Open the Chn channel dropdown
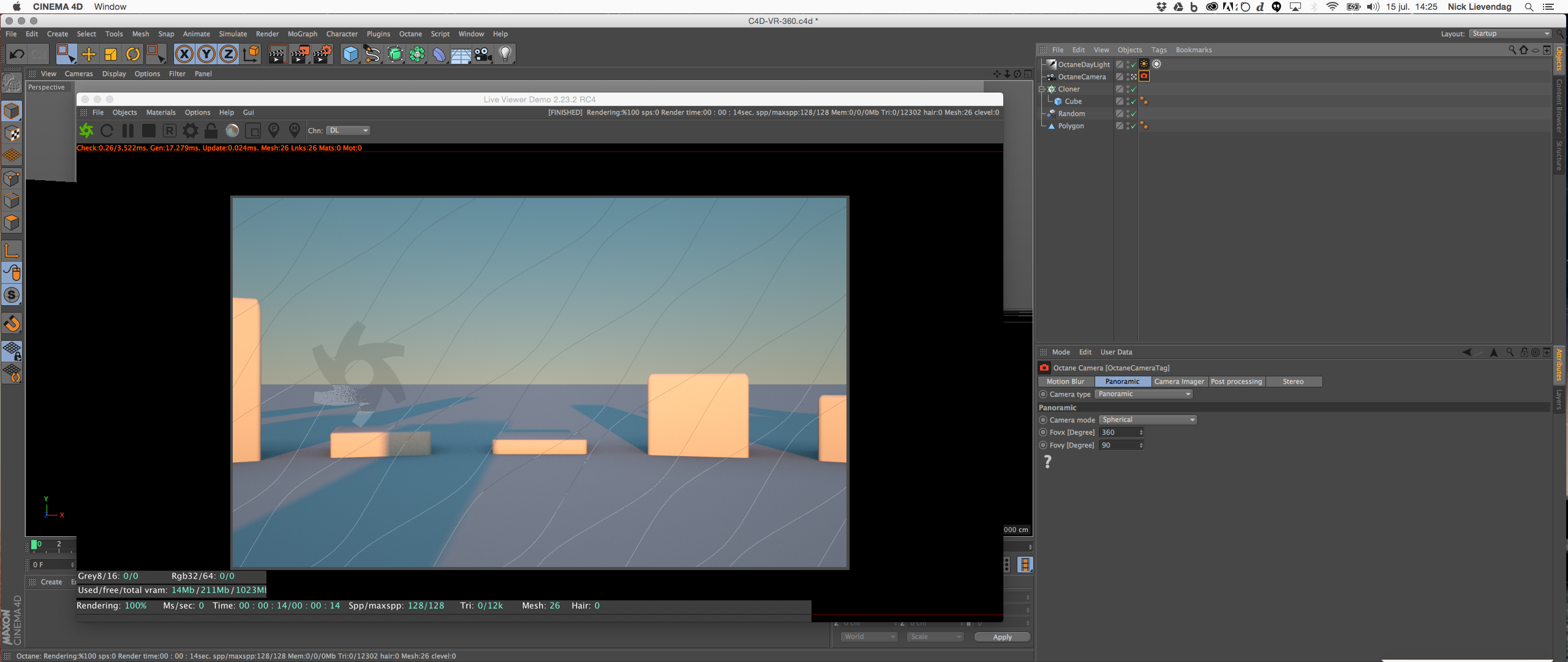1568x662 pixels. click(x=349, y=131)
